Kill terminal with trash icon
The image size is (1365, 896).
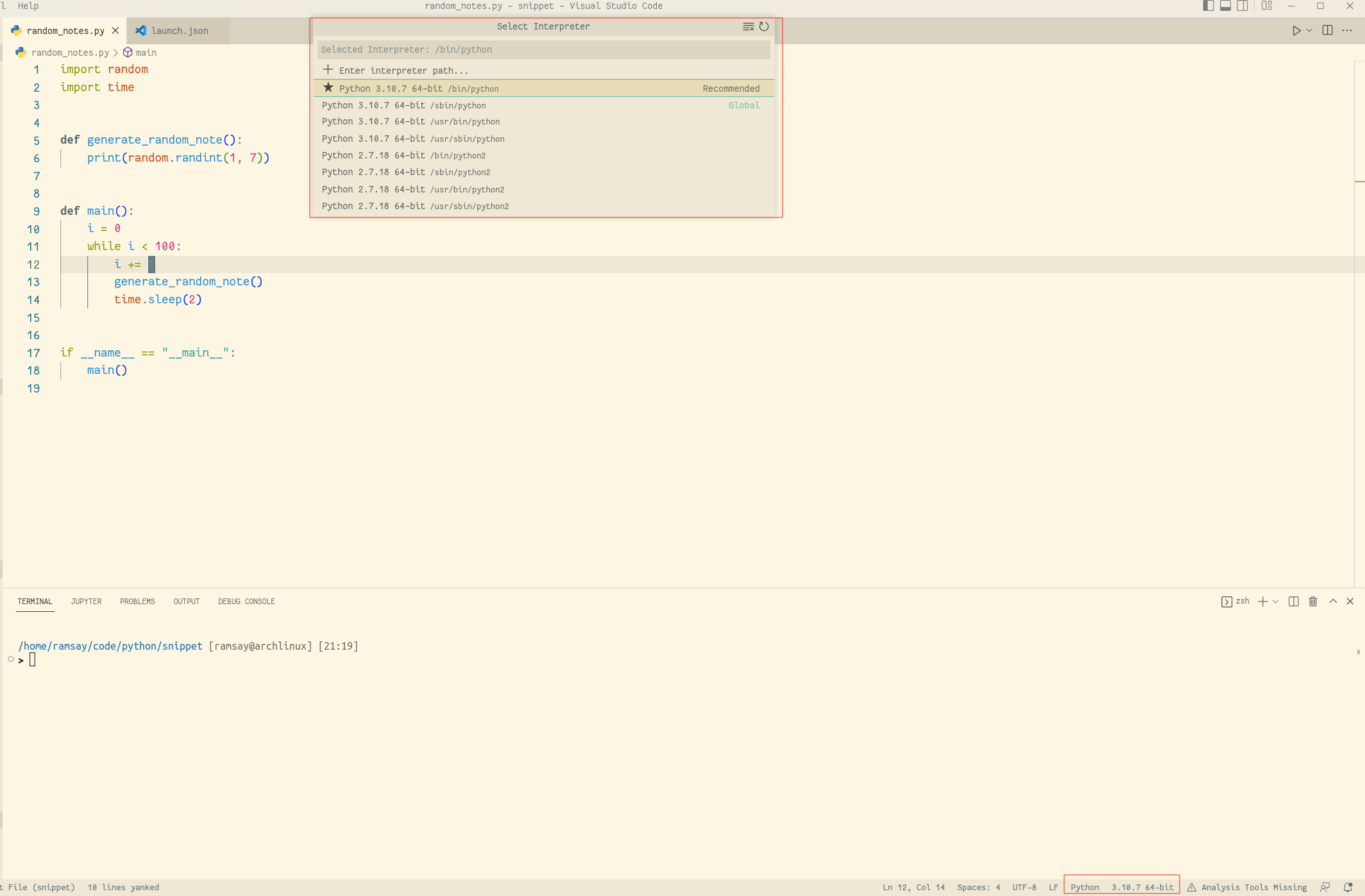(x=1313, y=601)
